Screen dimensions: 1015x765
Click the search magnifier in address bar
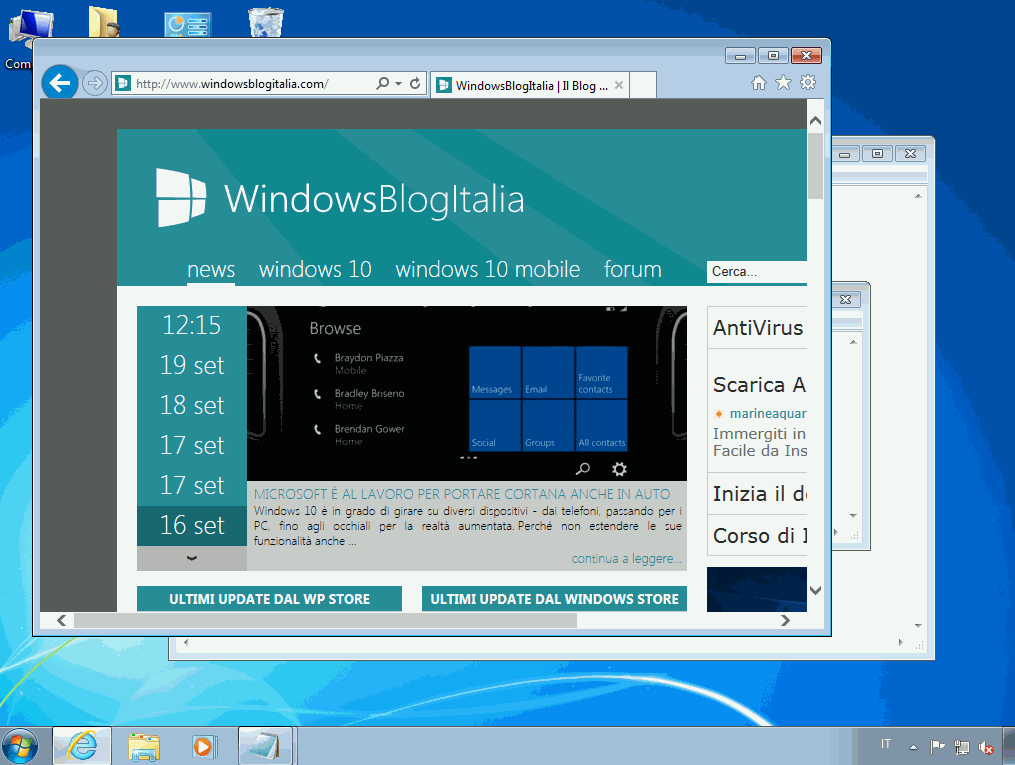click(383, 83)
